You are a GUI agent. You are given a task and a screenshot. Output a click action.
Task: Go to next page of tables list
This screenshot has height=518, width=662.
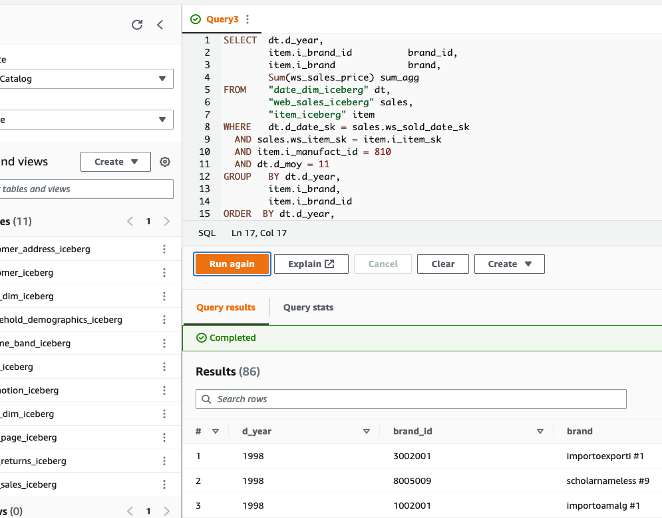click(166, 221)
